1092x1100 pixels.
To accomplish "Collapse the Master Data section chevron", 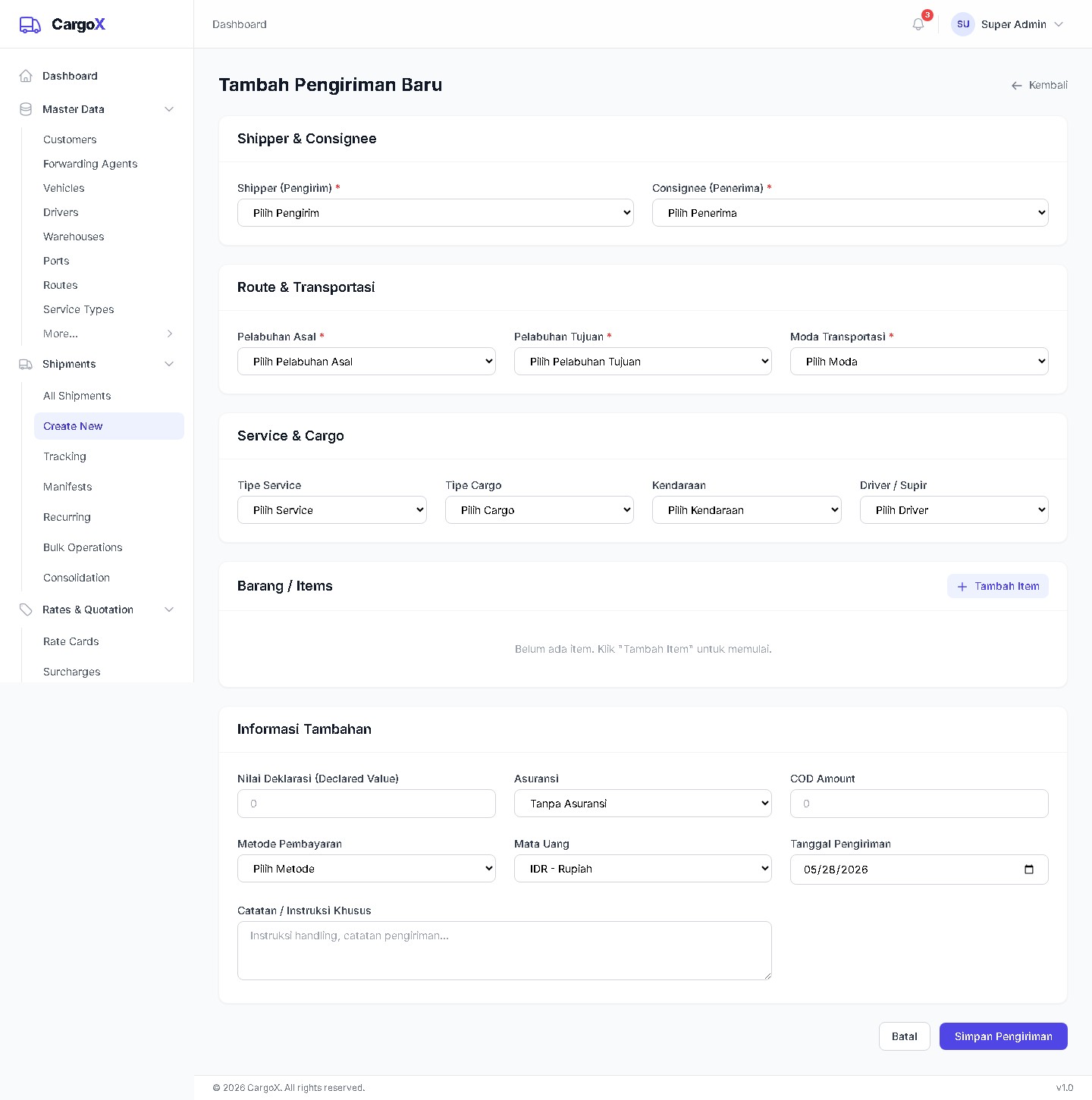I will point(169,109).
